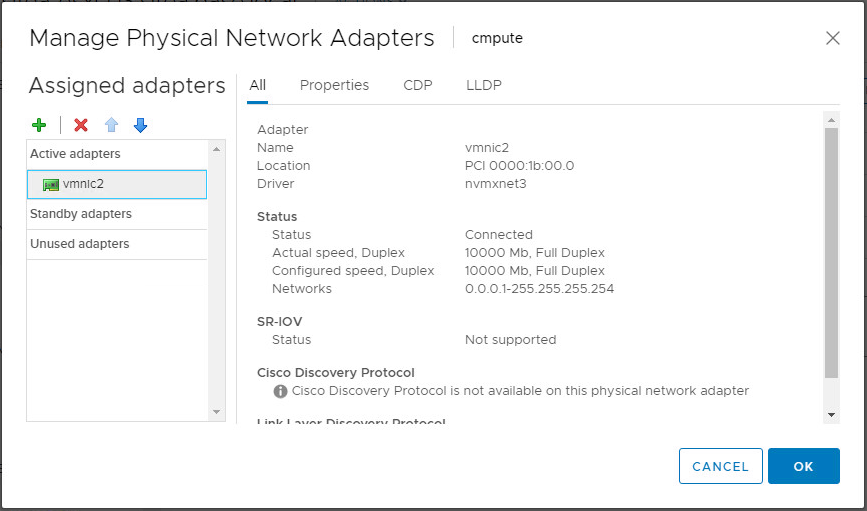867x511 pixels.
Task: Click the green plus add adapter icon
Action: click(x=39, y=125)
